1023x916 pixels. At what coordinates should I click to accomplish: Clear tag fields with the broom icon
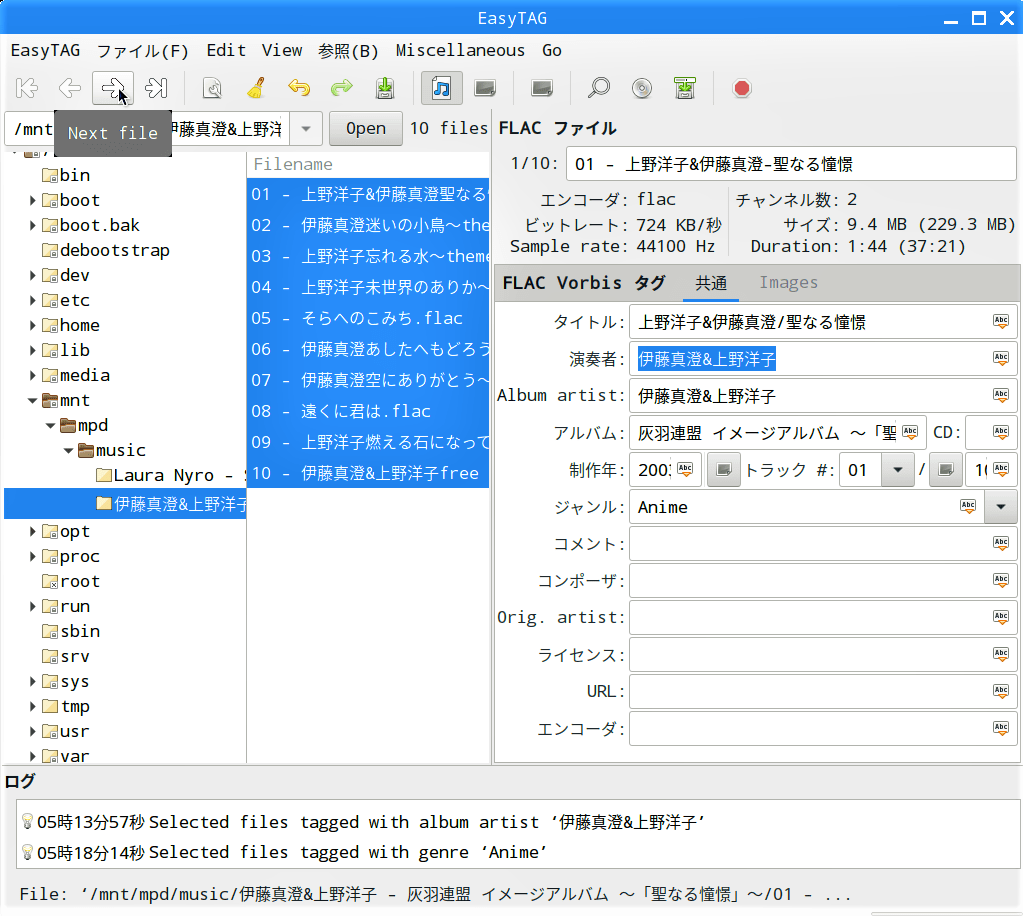click(256, 88)
